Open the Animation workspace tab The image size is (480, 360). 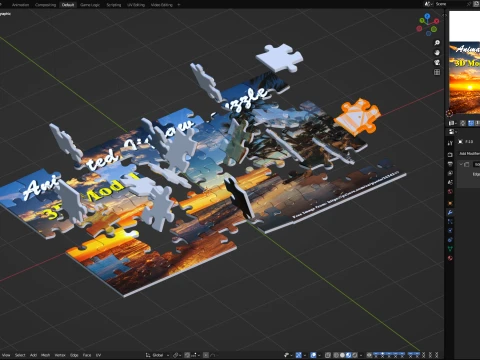click(20, 5)
